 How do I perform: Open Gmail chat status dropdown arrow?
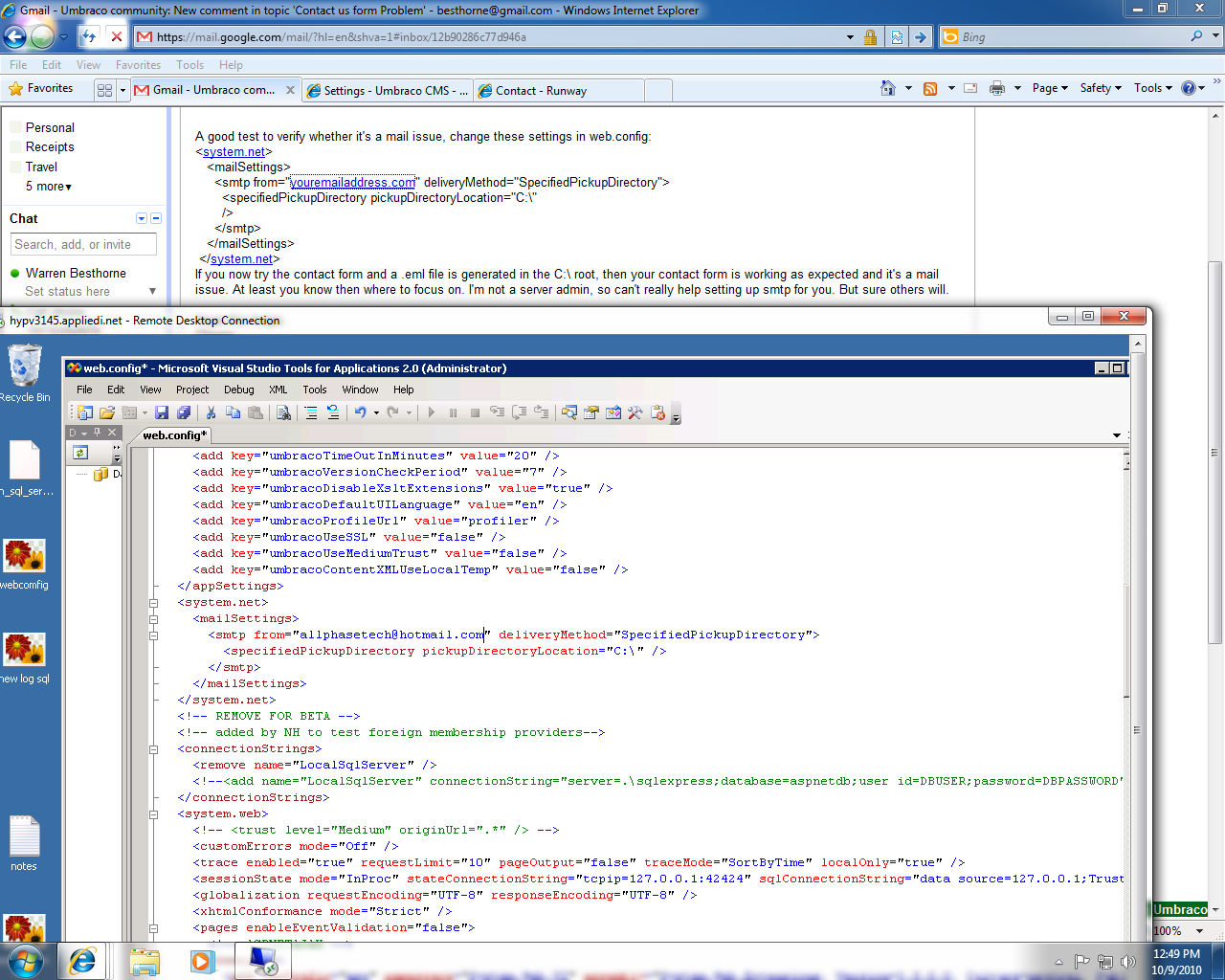152,291
